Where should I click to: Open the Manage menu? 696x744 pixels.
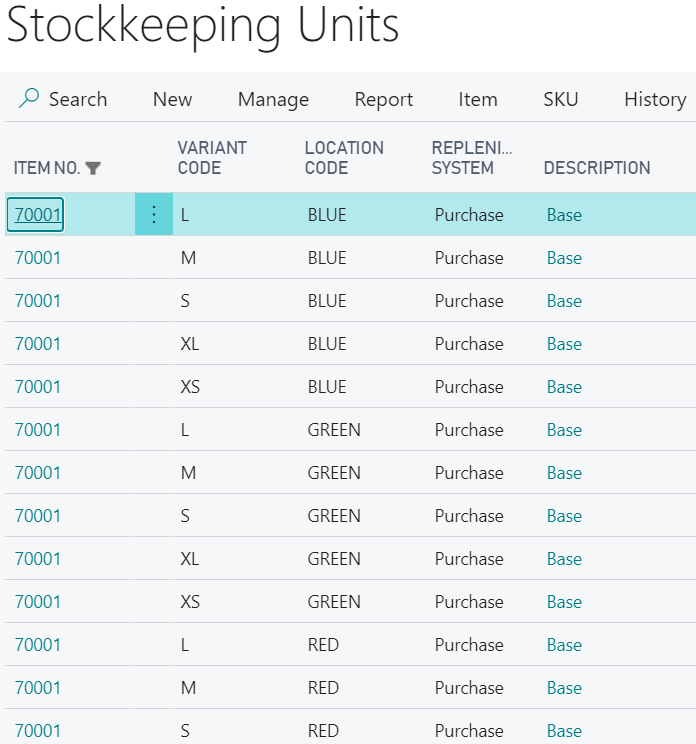pos(273,100)
